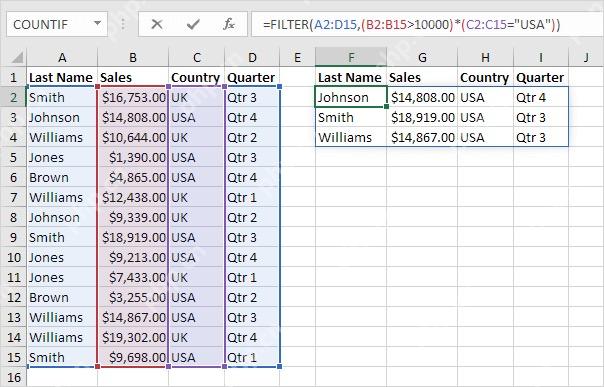
Task: Select row 2 header
Action: click(13, 97)
